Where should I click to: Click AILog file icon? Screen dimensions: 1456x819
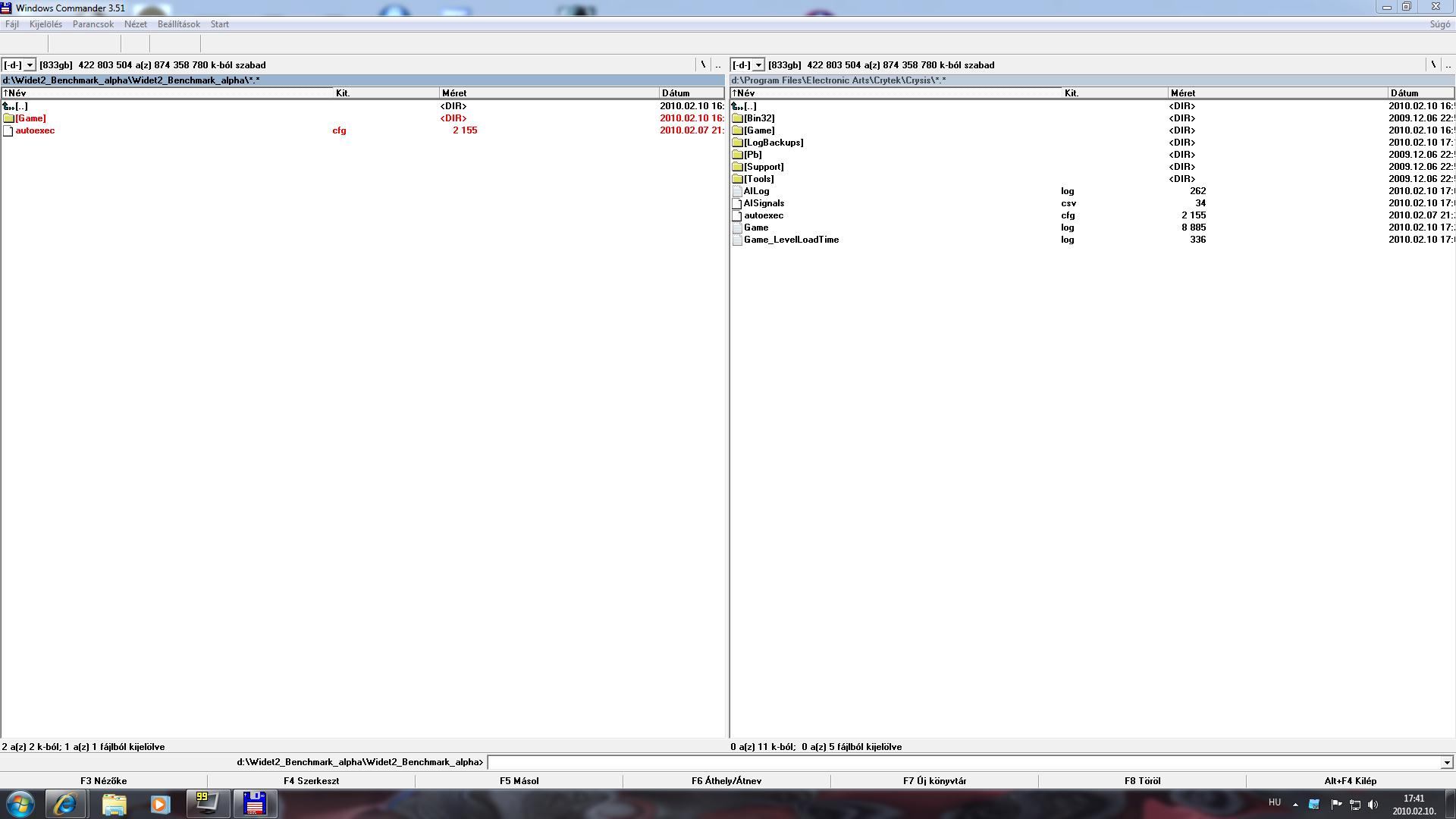[737, 191]
